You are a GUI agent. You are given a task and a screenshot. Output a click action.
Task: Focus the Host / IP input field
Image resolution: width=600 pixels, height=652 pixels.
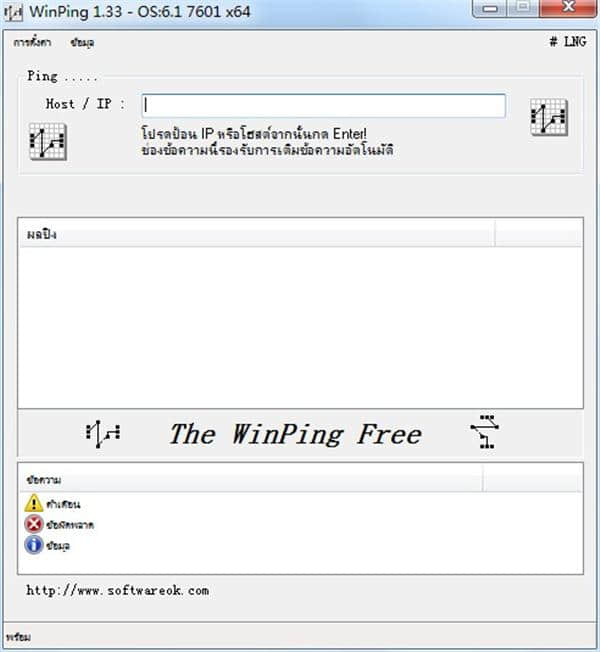[323, 106]
